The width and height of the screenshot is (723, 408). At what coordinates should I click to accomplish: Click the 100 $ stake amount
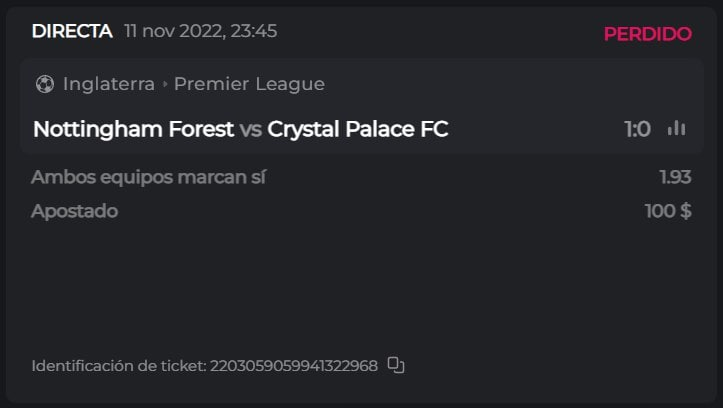click(x=668, y=211)
